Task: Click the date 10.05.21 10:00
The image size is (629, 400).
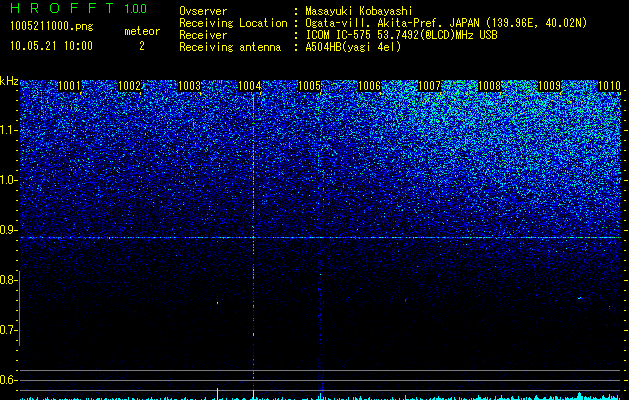Action: point(51,46)
